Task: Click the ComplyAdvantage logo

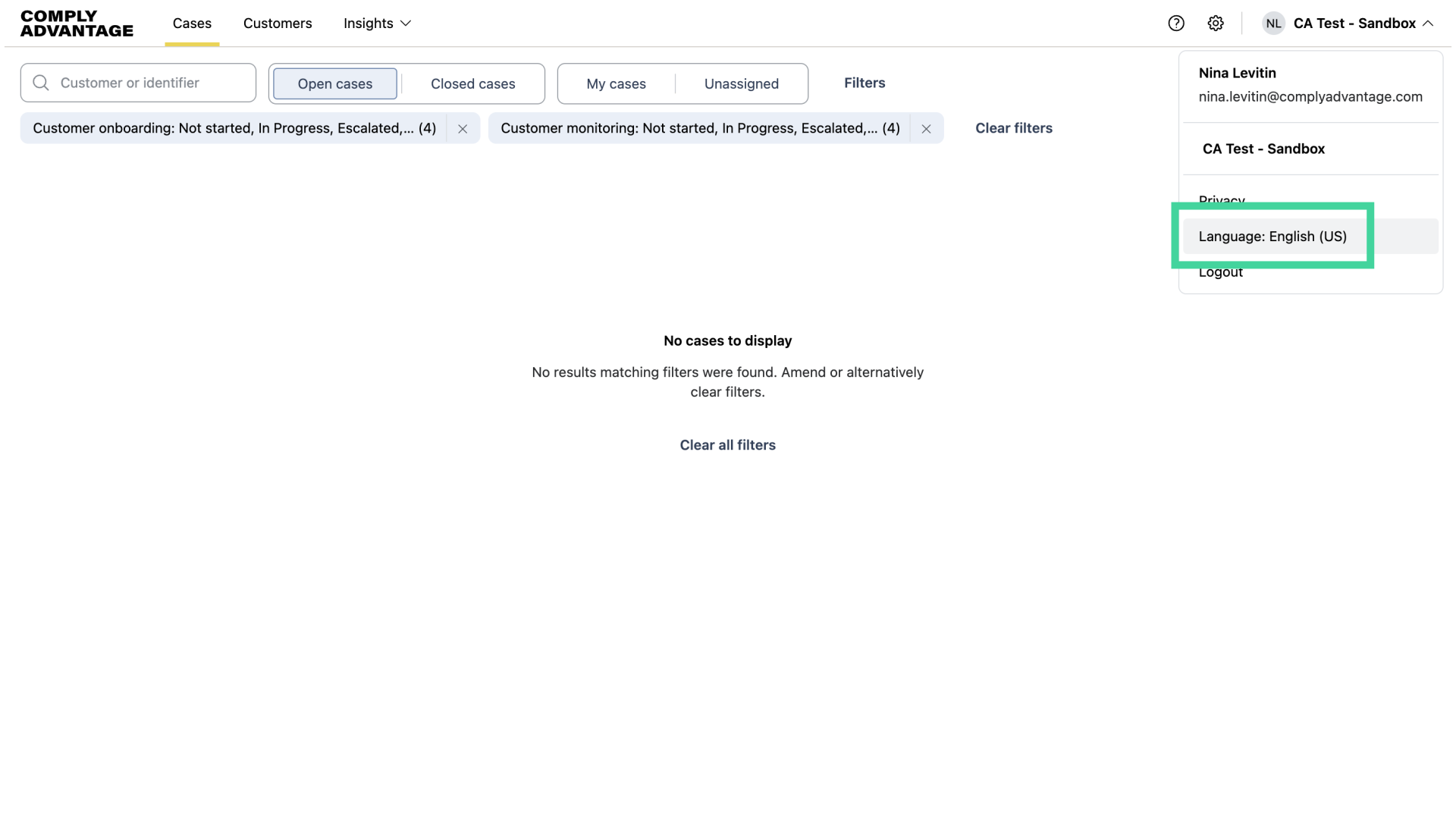Action: (x=77, y=24)
